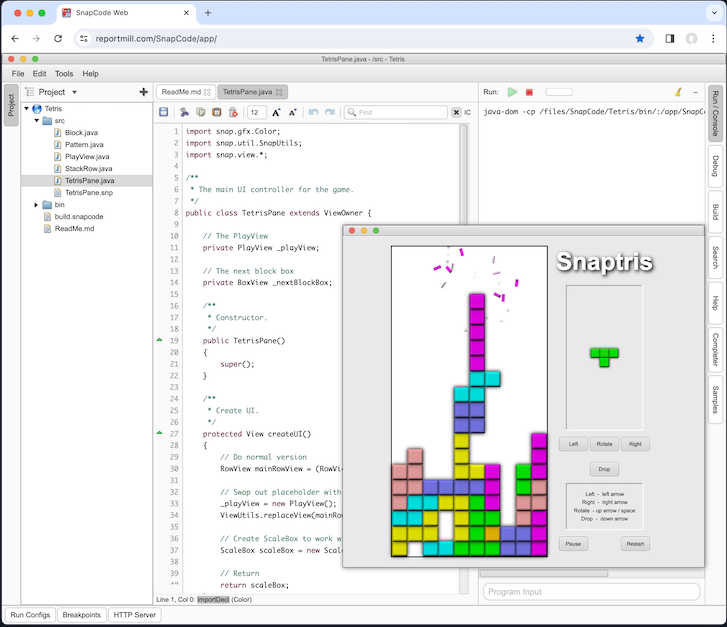Open the browser side panel icon
The width and height of the screenshot is (727, 627).
click(670, 38)
